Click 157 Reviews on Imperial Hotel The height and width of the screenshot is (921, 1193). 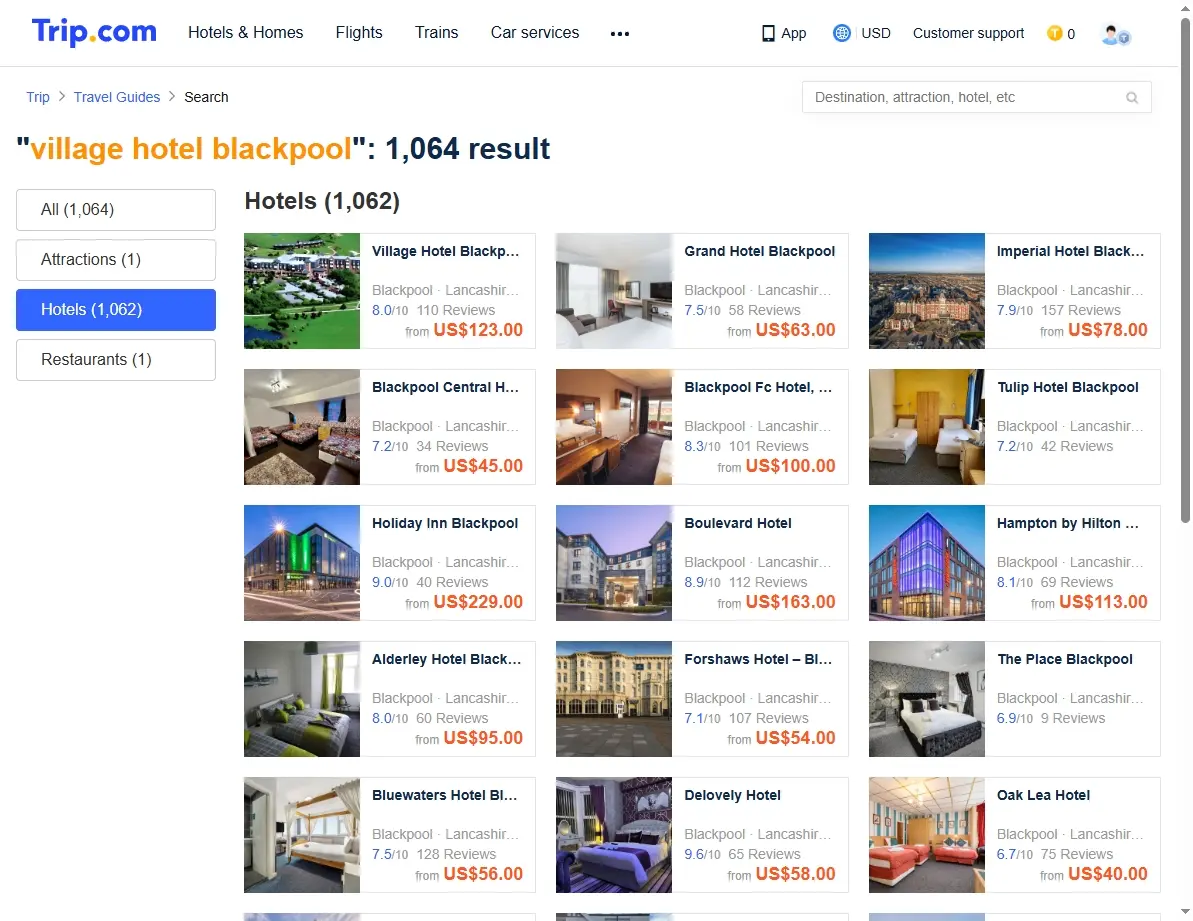(1081, 311)
